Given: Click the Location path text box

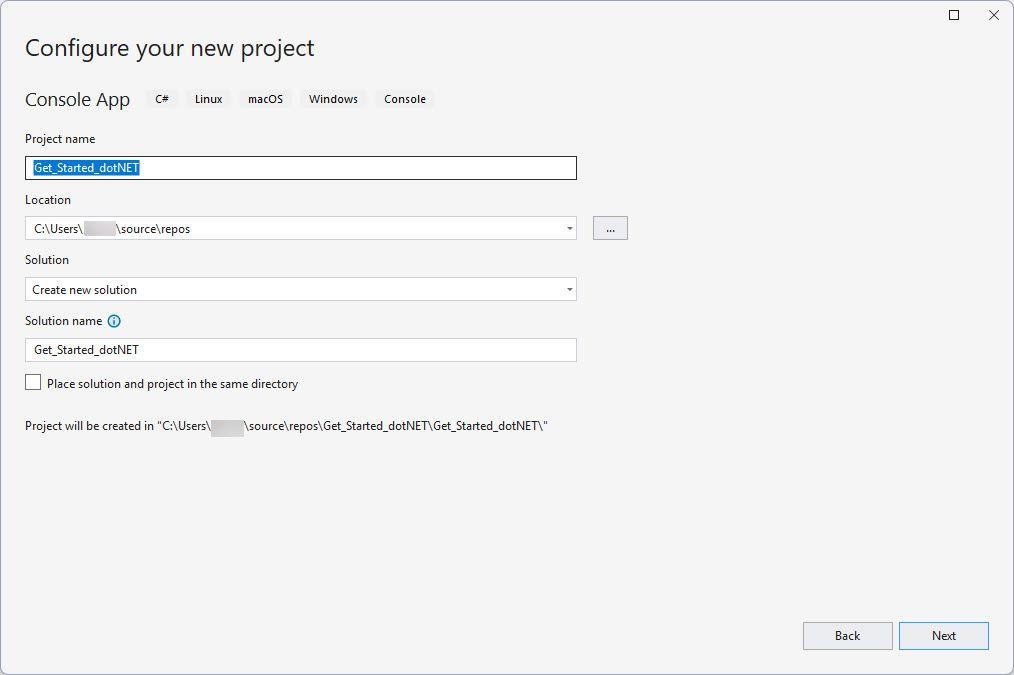Looking at the screenshot, I should click(x=290, y=229).
